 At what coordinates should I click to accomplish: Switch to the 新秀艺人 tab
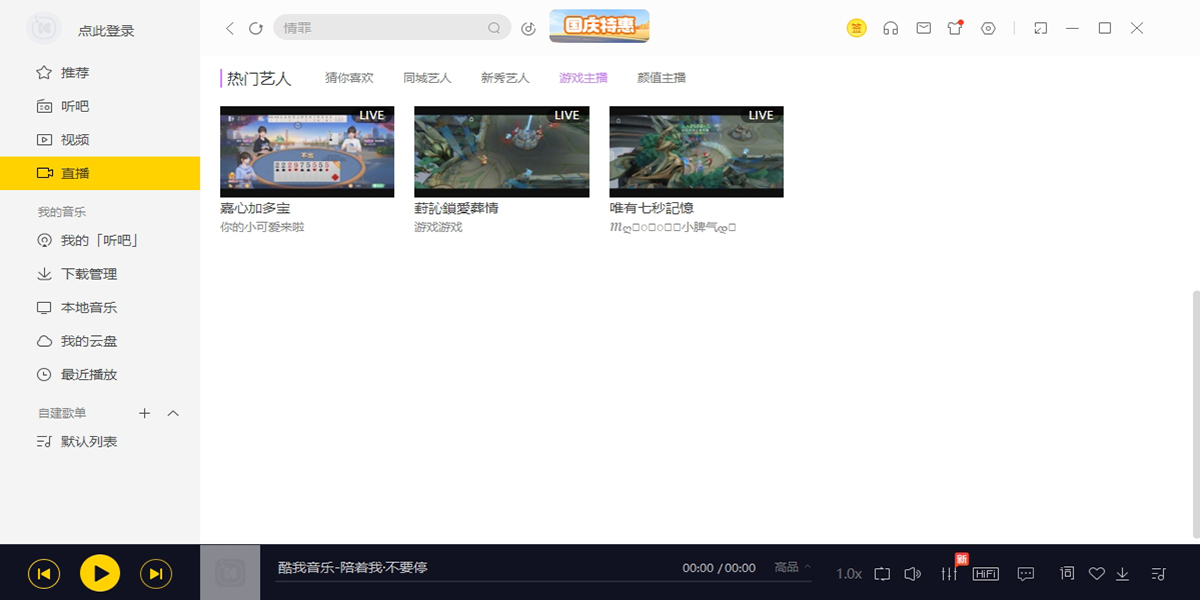(x=505, y=78)
